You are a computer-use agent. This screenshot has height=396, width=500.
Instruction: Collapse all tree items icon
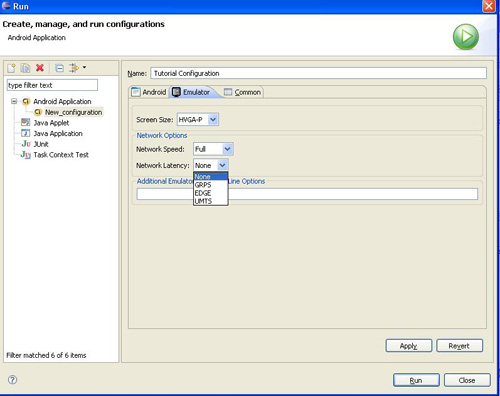coord(59,68)
